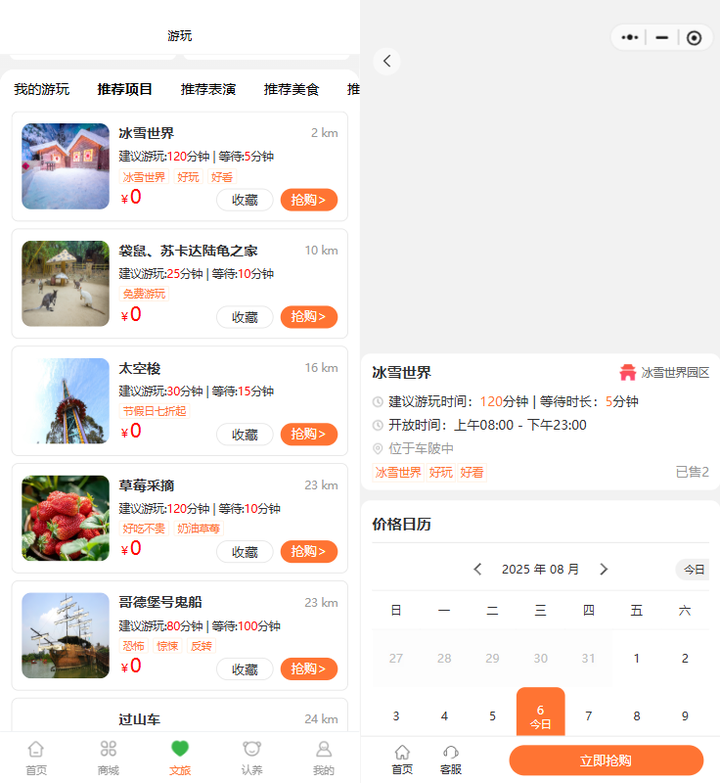Click the 恐怖 tag on 哥德堡号鬼船

point(133,646)
